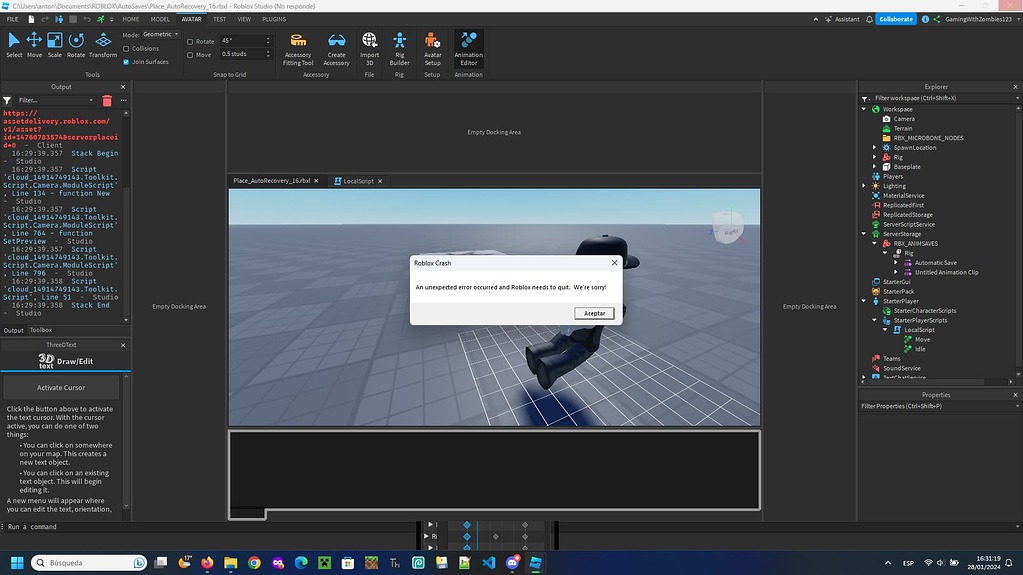Choose the Scale tool
1023x575 pixels.
[x=55, y=45]
